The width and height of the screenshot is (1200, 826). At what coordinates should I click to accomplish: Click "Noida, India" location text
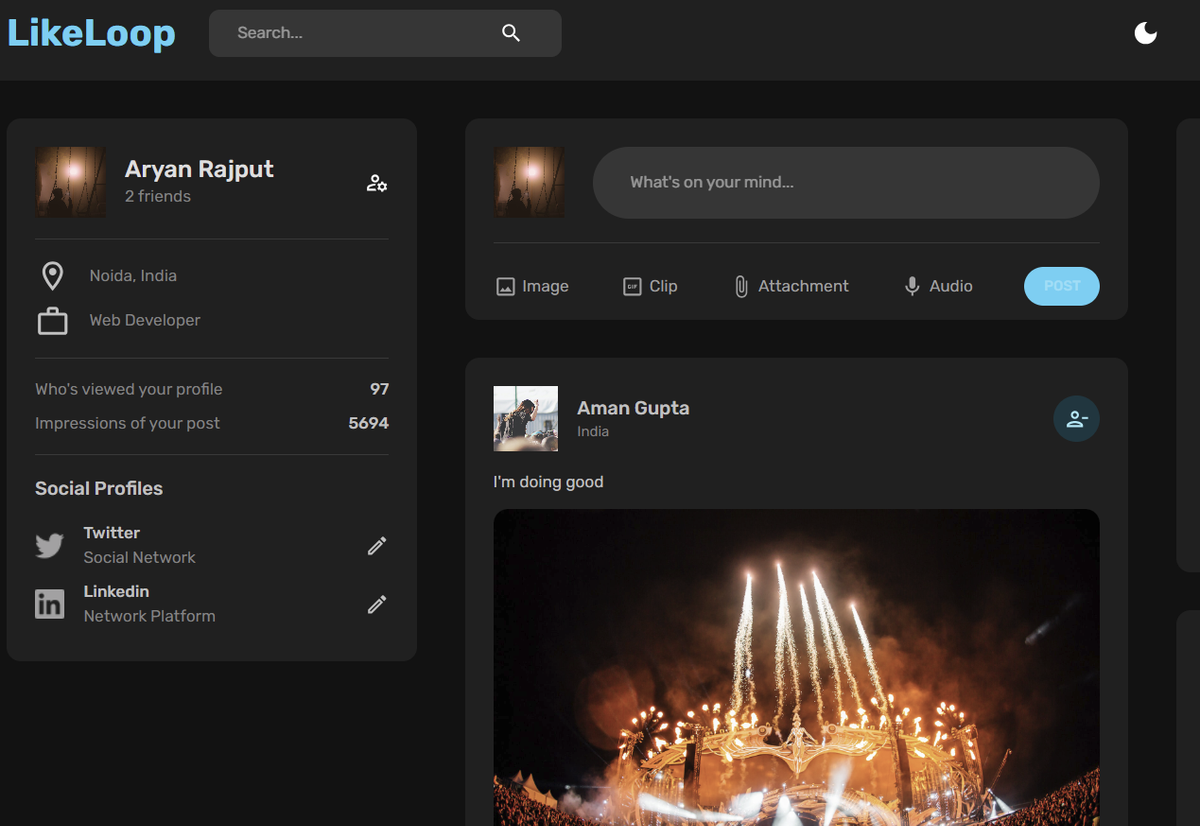point(133,276)
